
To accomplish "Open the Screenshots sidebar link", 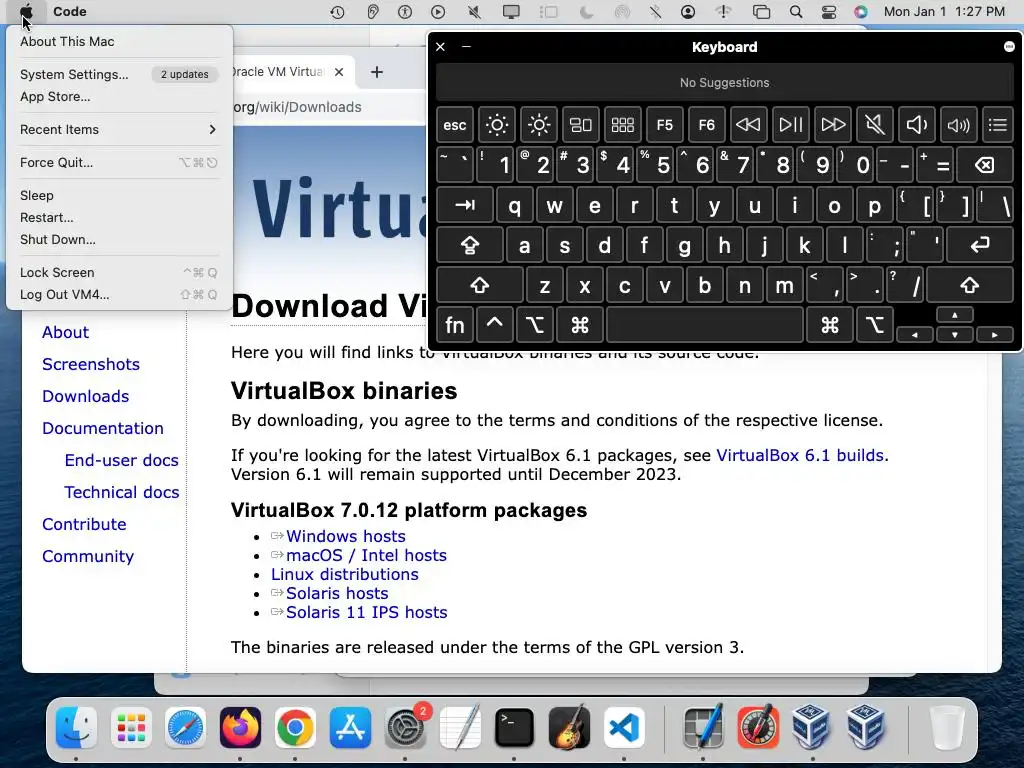I will (91, 364).
